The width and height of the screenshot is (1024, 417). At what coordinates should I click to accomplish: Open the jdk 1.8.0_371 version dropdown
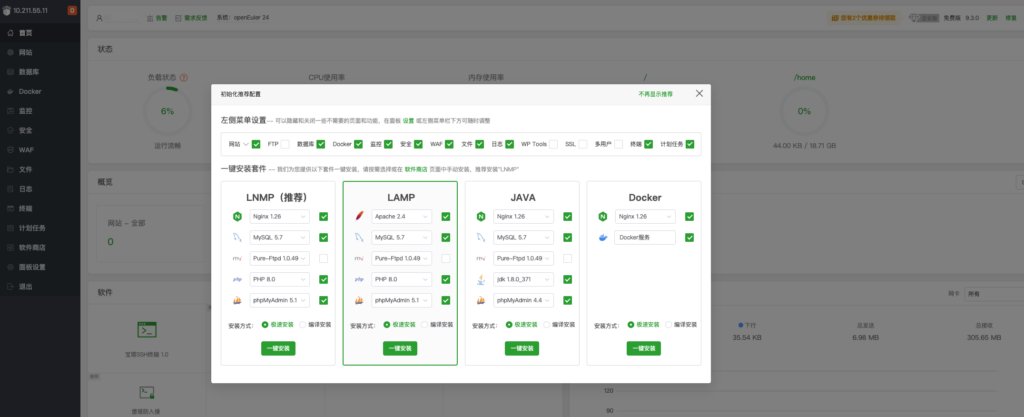525,279
